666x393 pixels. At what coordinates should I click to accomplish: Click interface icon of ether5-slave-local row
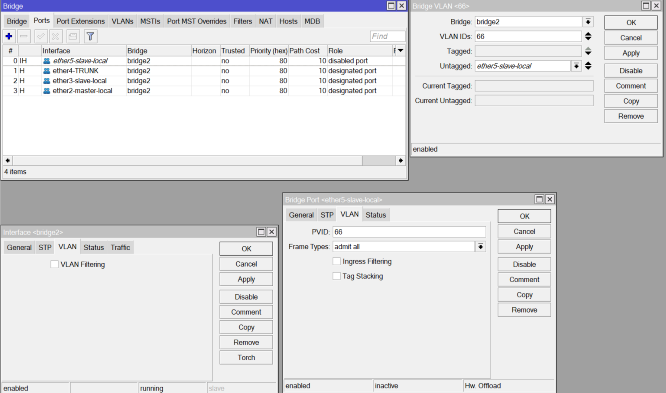[47, 61]
